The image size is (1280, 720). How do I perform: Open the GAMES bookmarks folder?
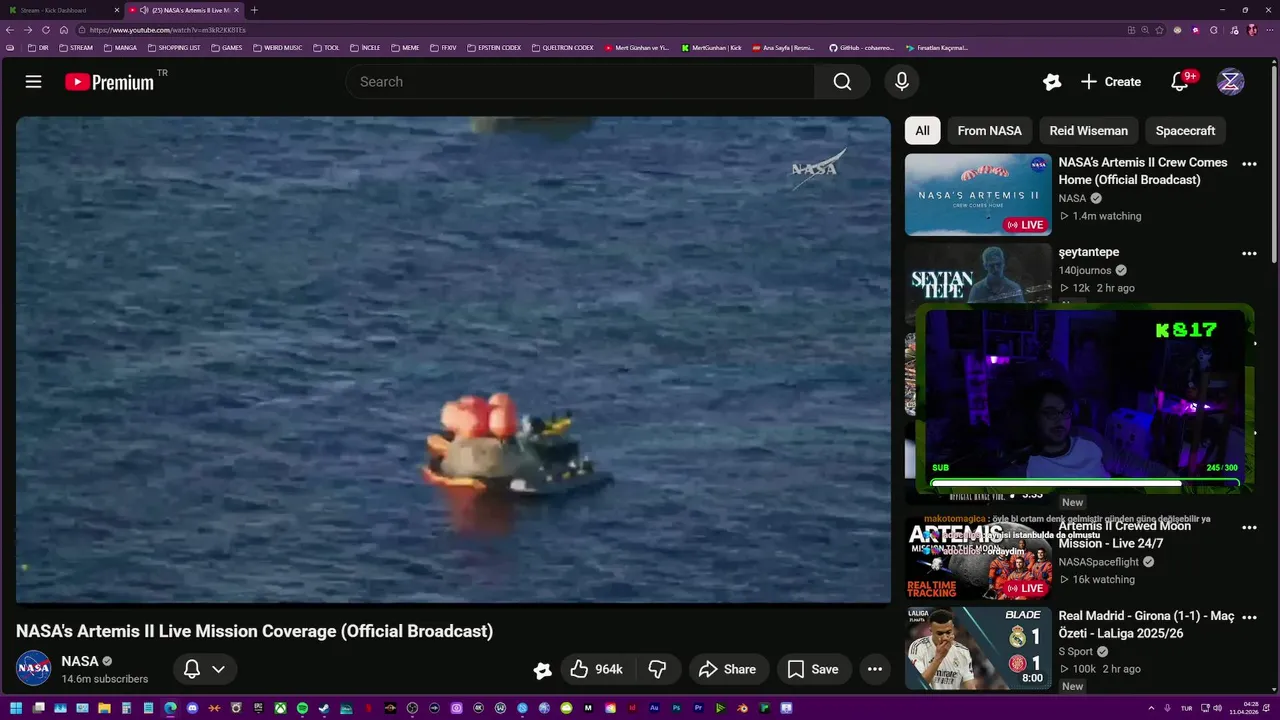[227, 47]
